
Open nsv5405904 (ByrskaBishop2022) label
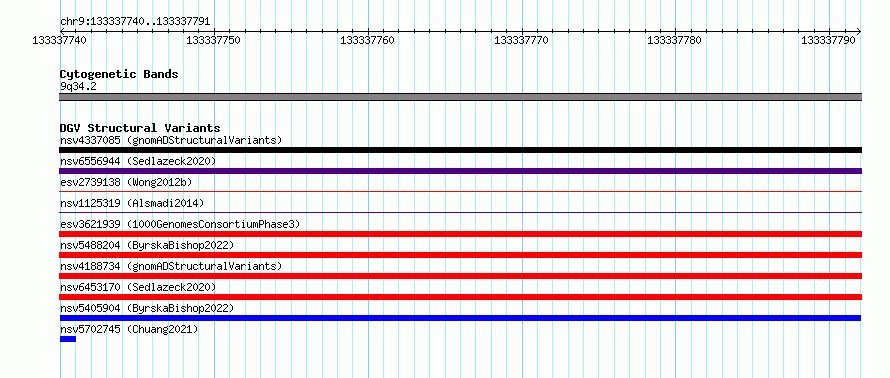(147, 308)
